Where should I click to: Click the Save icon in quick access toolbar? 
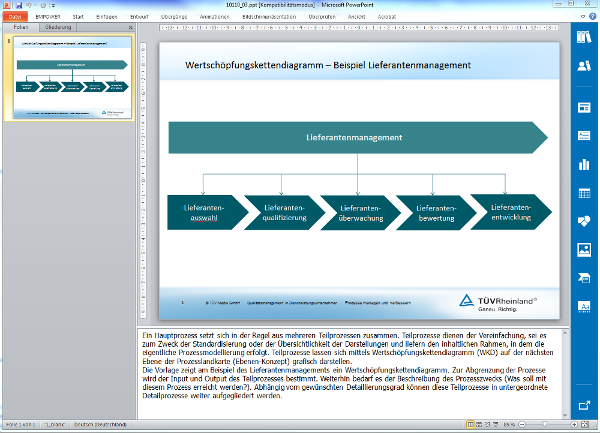19,5
